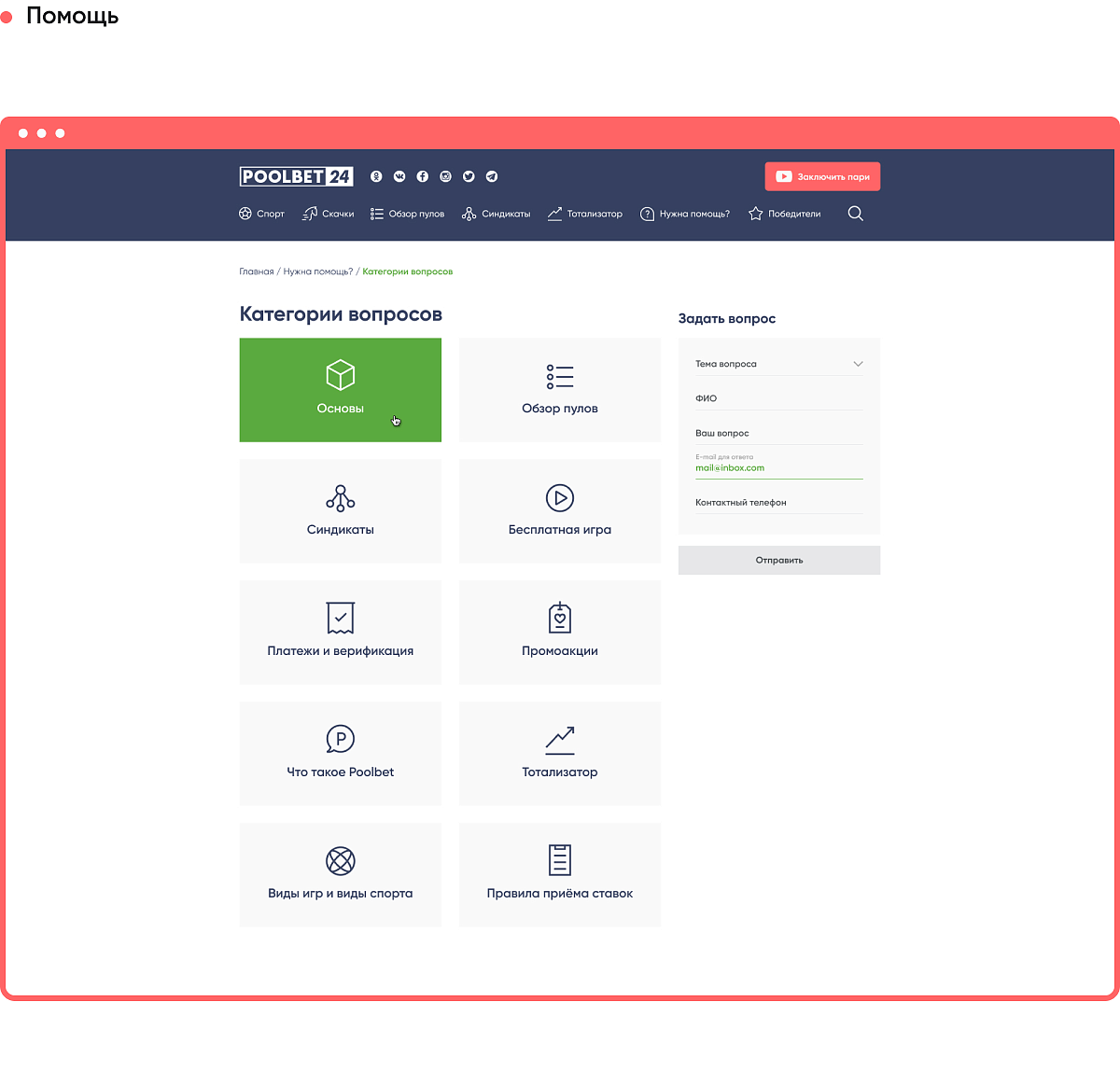Go to Победители in navigation

coord(785,214)
